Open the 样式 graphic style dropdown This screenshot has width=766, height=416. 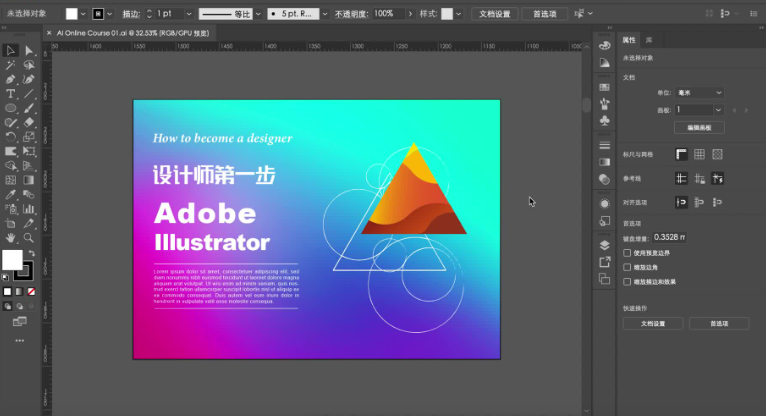pyautogui.click(x=458, y=14)
